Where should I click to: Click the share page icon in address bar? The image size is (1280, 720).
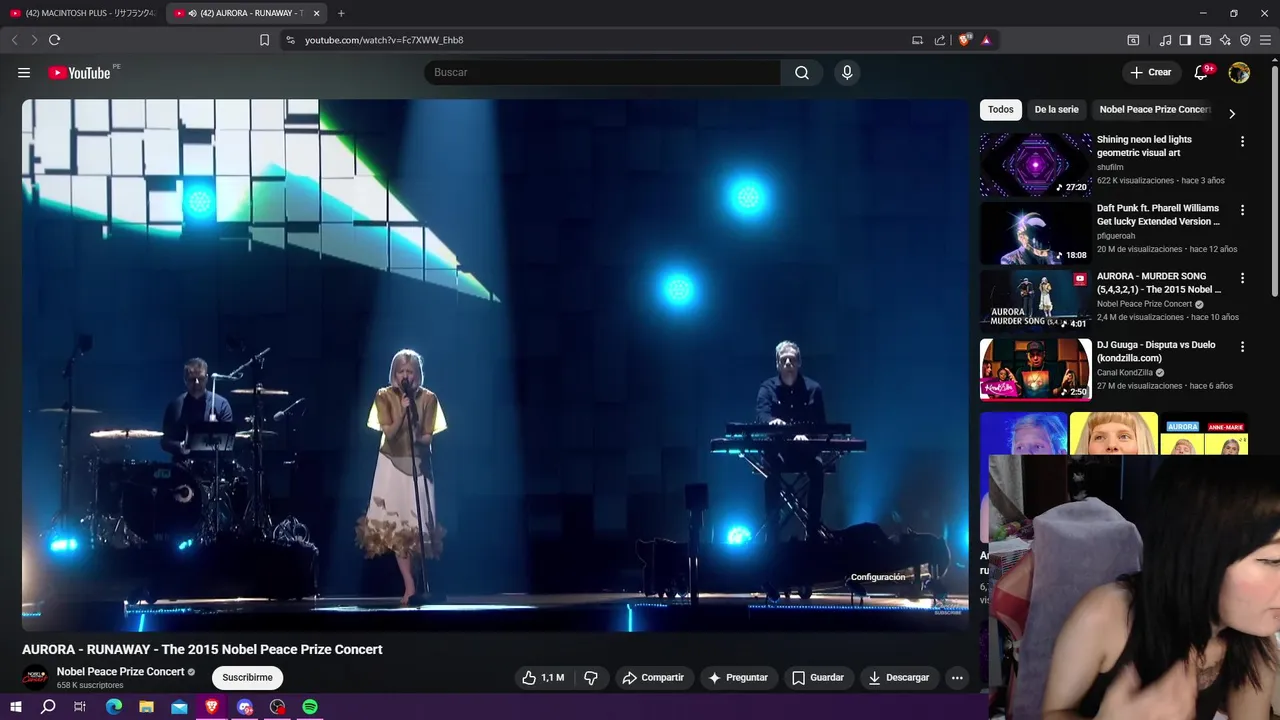tap(940, 40)
